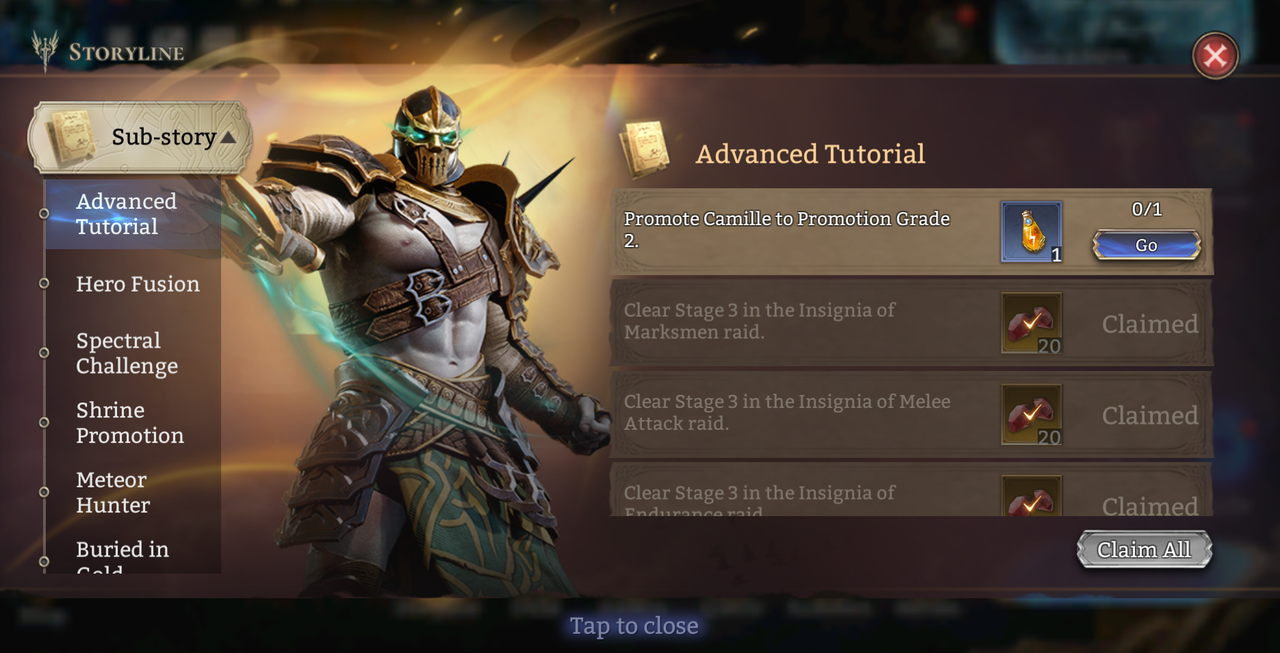The image size is (1280, 653).
Task: Collapse the Sub-story dropdown arrow
Action: (x=228, y=137)
